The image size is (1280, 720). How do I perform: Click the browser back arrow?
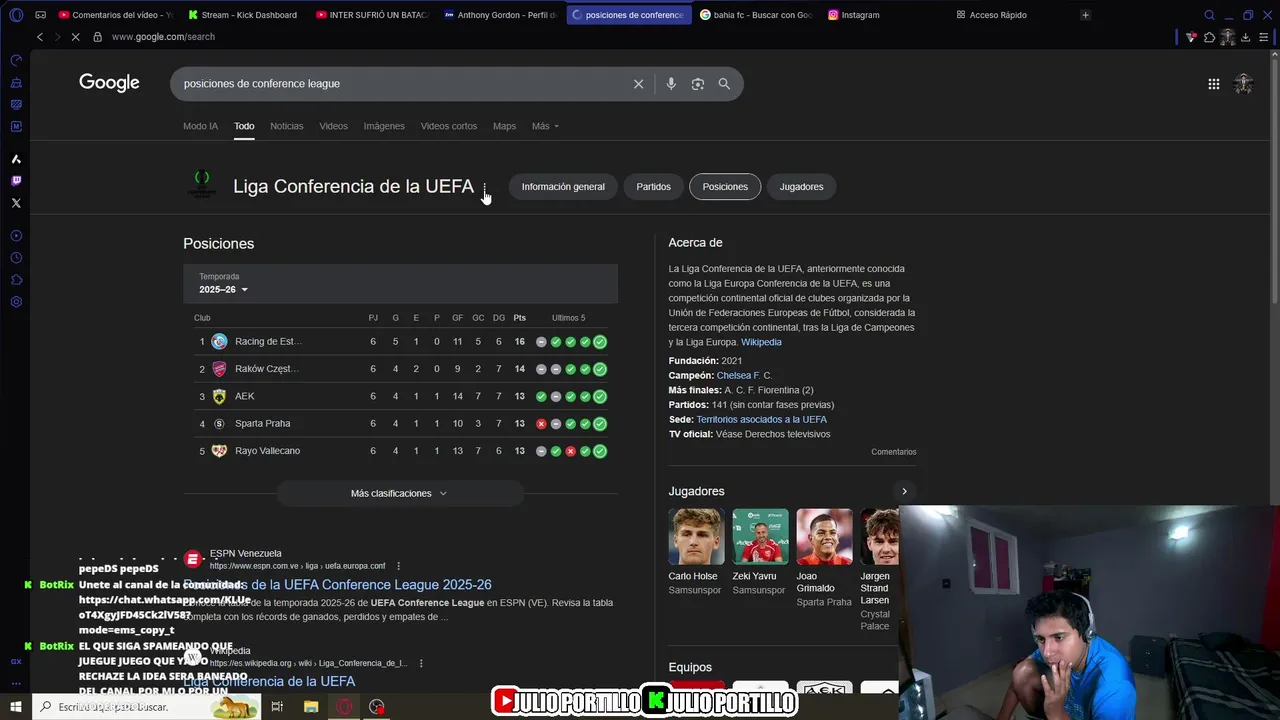click(x=40, y=37)
